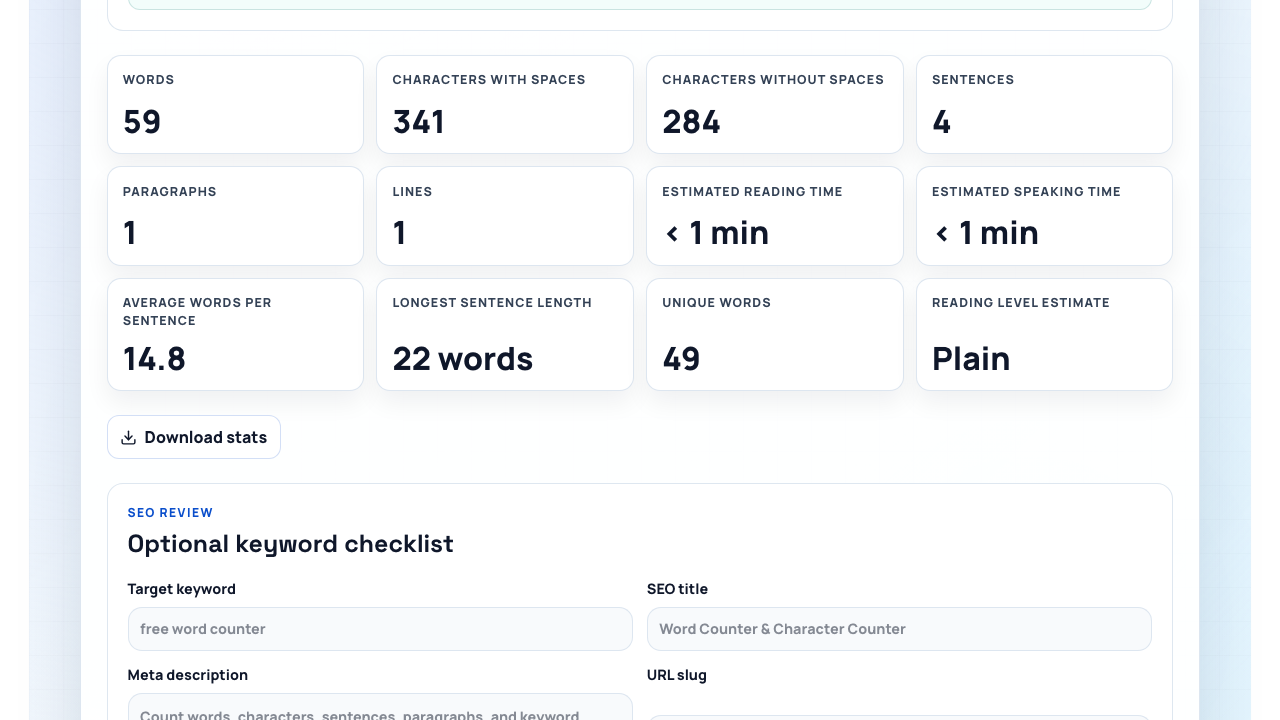Click into the Meta description text area
Screen dimensions: 1280x720
pos(380,707)
